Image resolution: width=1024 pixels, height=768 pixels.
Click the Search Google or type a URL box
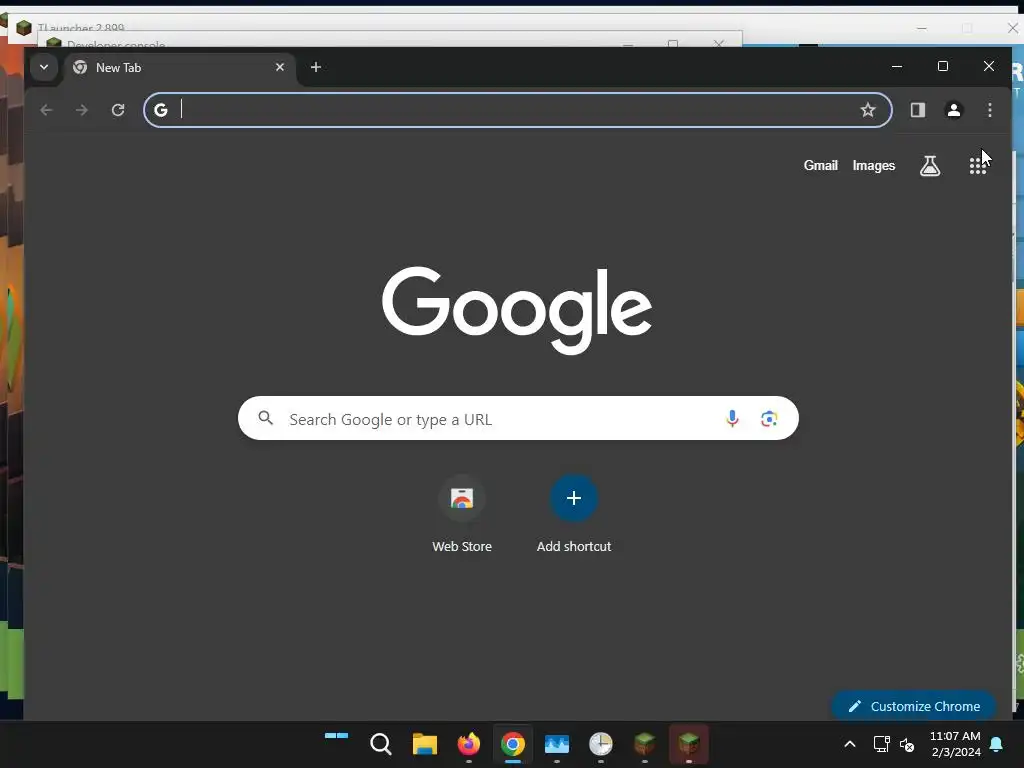(x=518, y=418)
